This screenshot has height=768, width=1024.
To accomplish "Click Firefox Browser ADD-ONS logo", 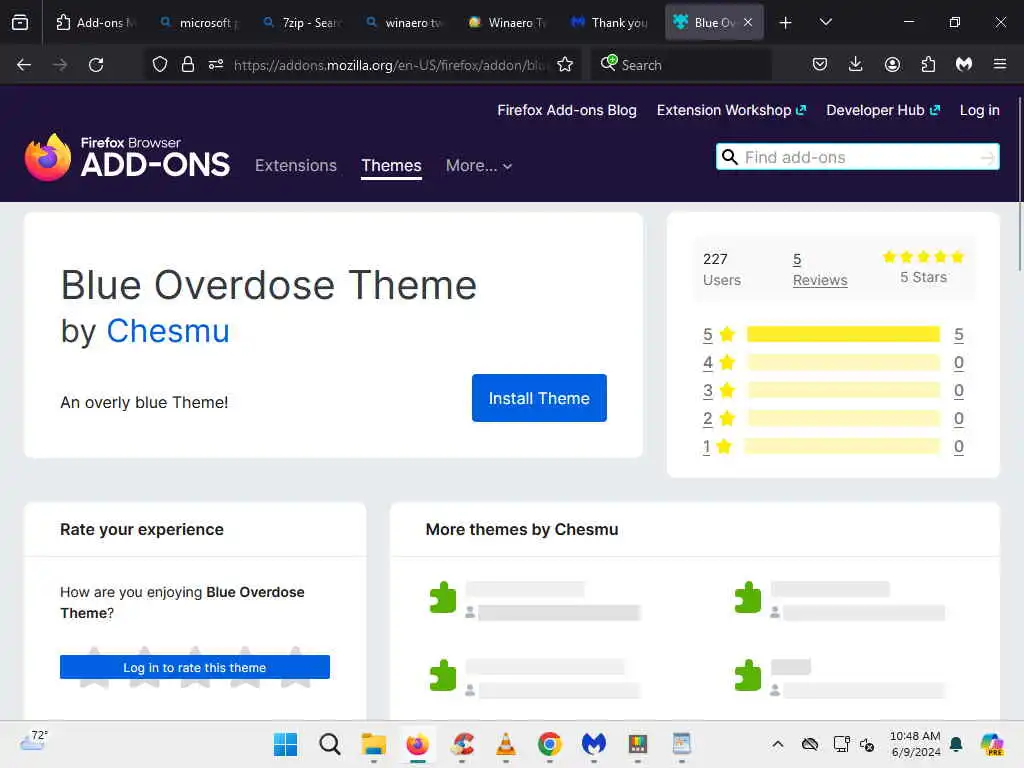I will (127, 157).
